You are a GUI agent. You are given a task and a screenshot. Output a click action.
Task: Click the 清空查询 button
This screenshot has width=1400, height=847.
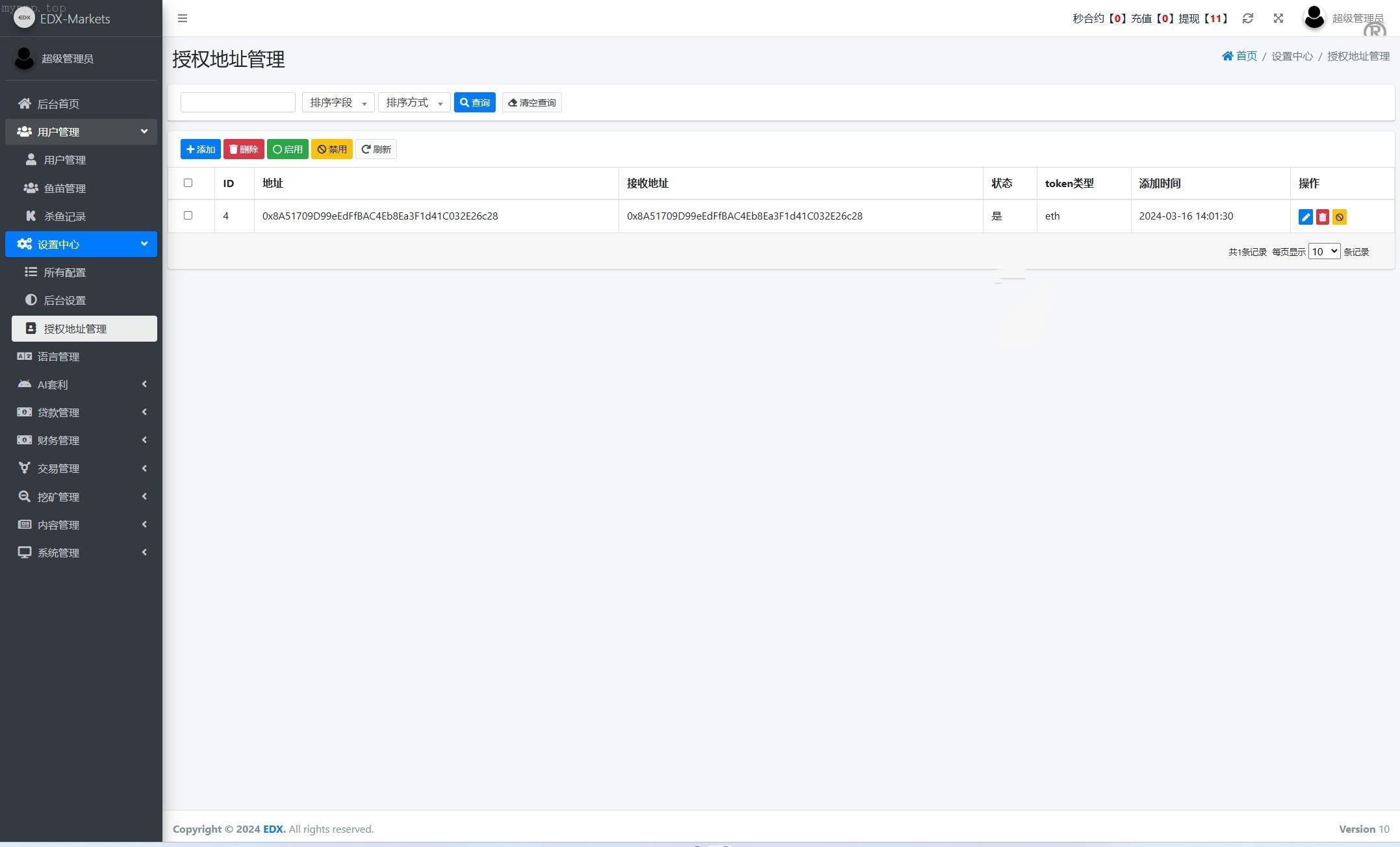click(x=531, y=103)
